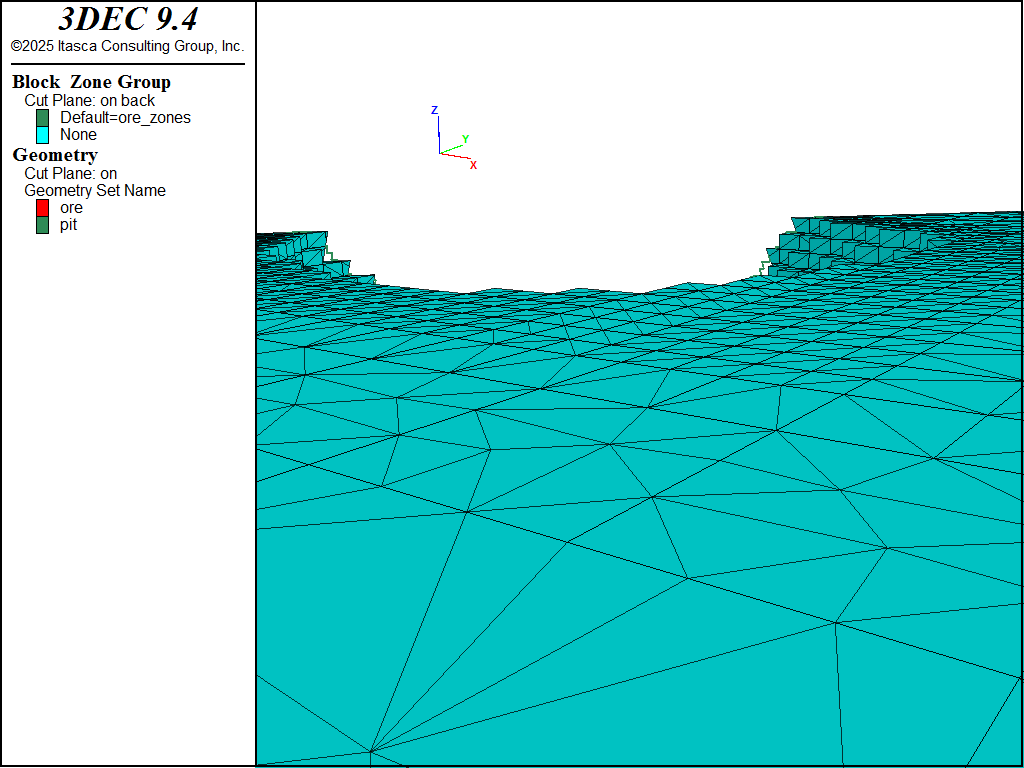Select the green Default=ore_zones color swatch
1024x768 pixels.
click(42, 118)
